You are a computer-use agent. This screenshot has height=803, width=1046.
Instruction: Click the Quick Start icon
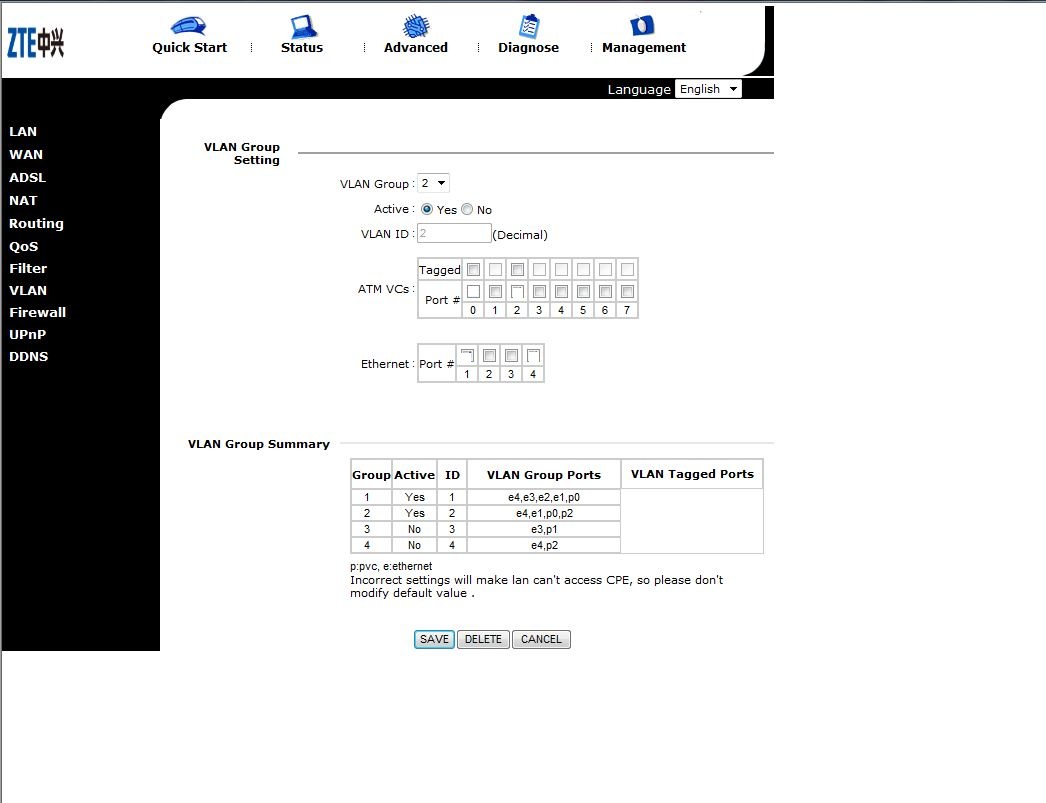[188, 27]
